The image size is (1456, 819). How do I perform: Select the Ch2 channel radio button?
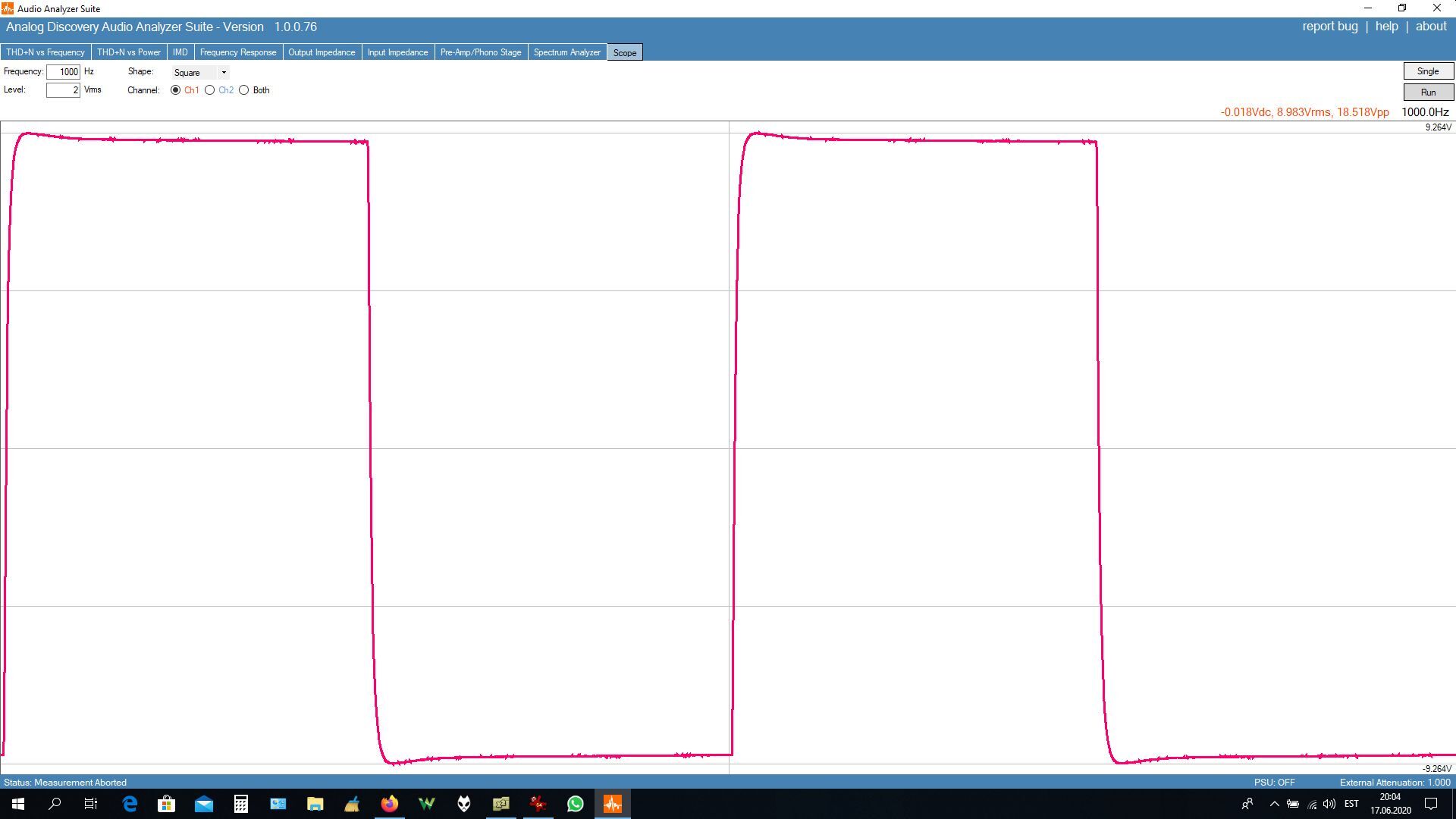click(x=210, y=90)
